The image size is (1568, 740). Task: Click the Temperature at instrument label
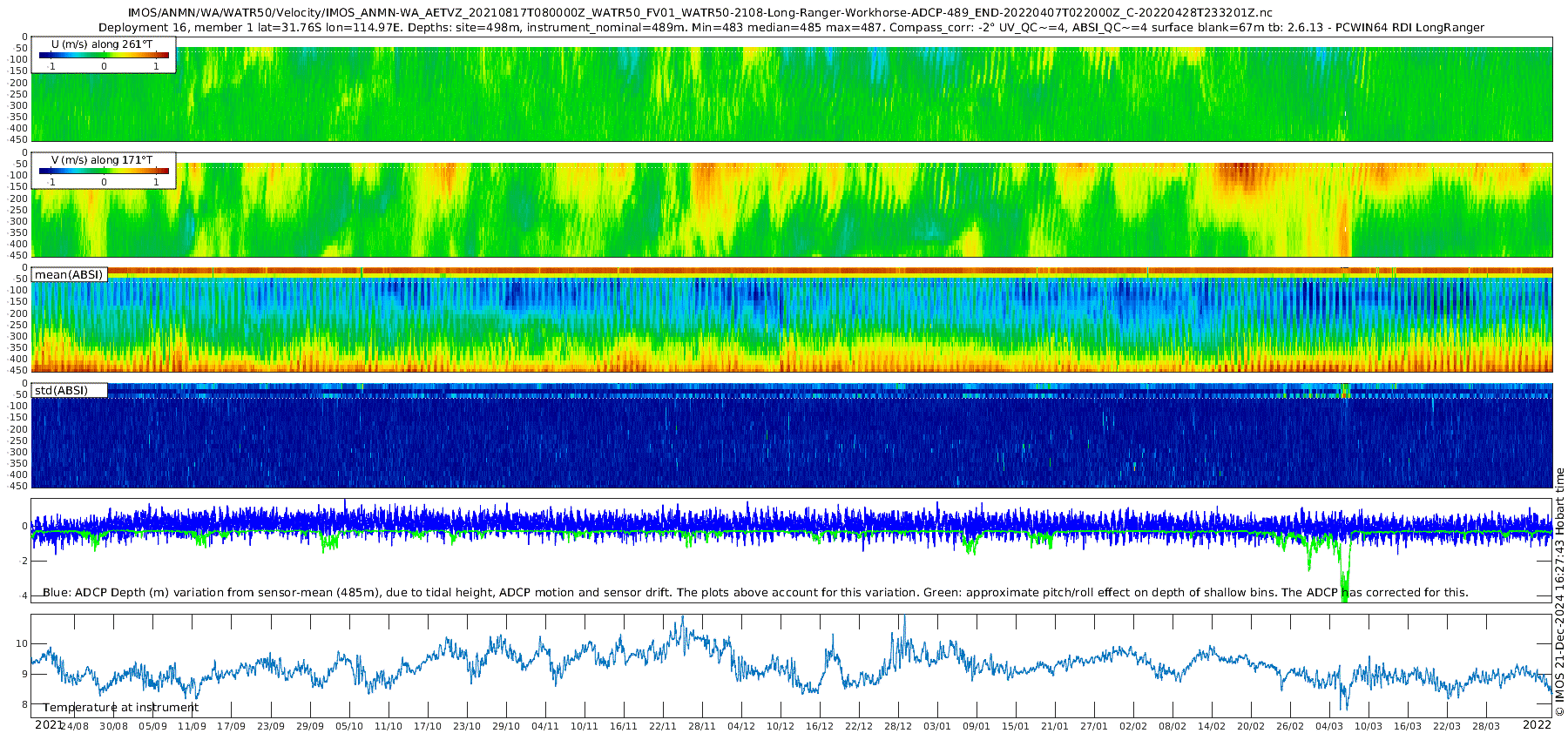point(120,708)
